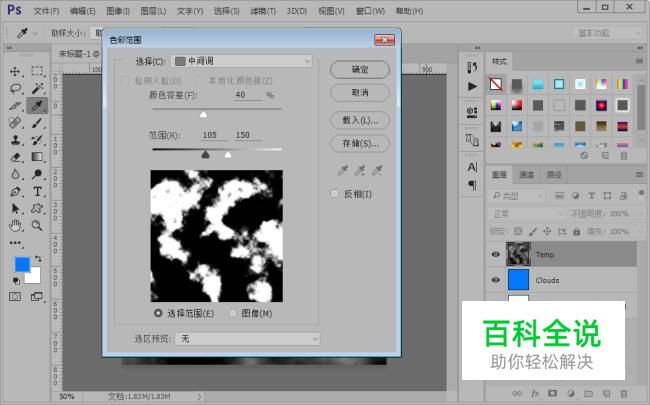Screen dimensions: 650x405
Task: Delete layer with trash icon in Layers panel
Action: tap(623, 393)
